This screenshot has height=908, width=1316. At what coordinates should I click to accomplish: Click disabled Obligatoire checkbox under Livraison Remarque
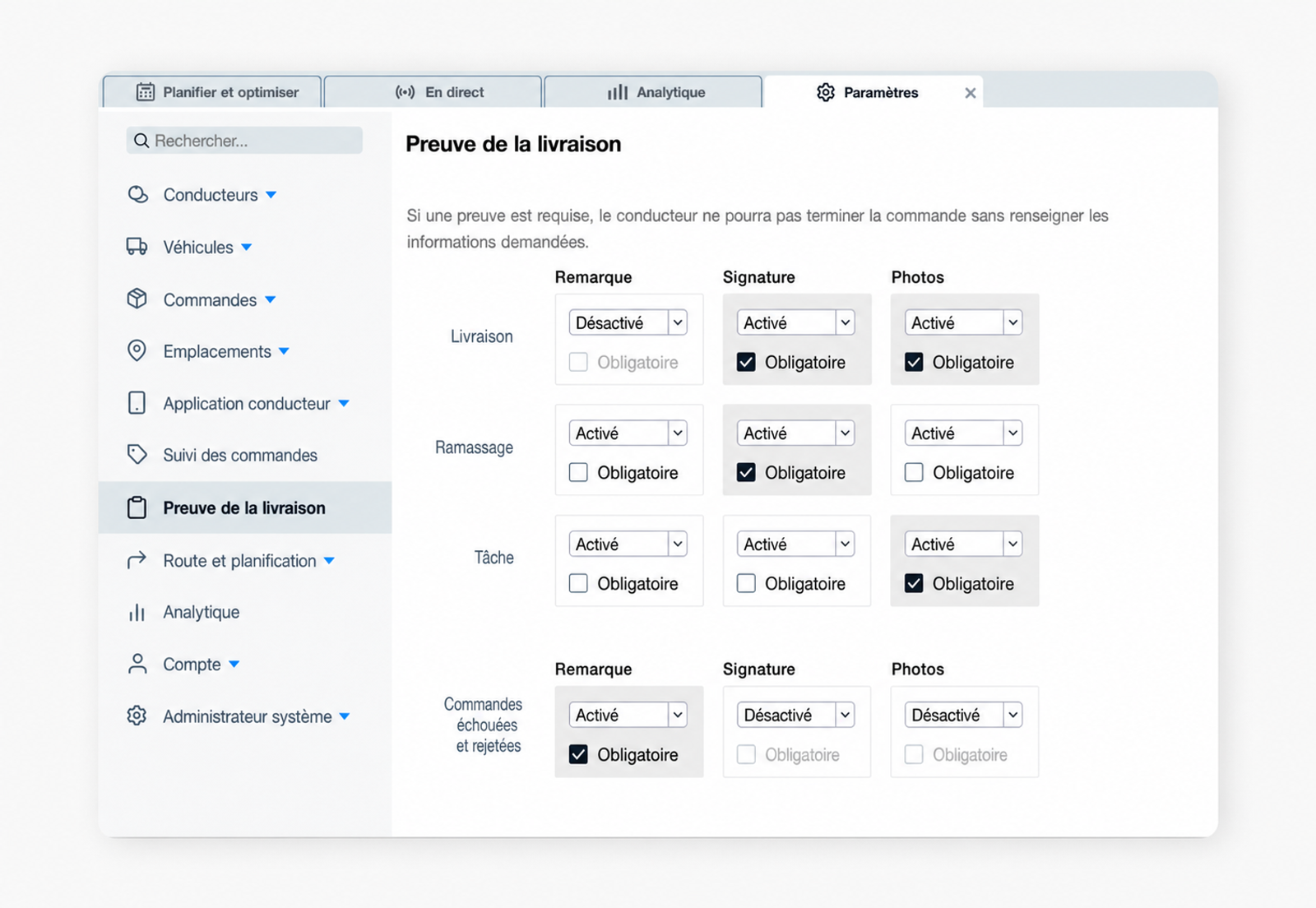(578, 362)
